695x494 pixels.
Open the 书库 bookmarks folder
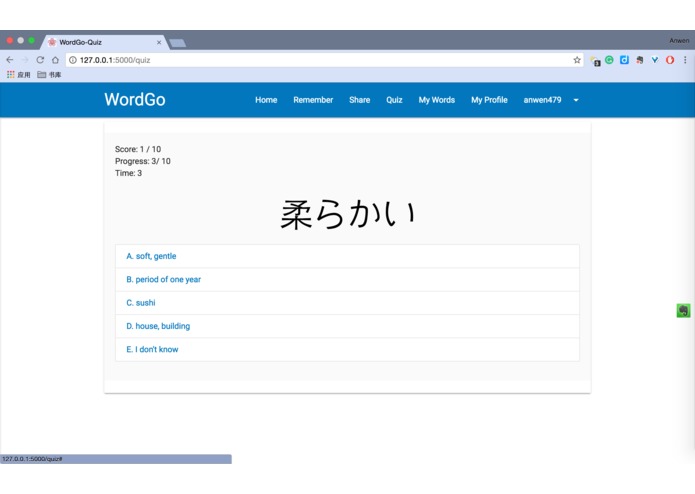(49, 74)
